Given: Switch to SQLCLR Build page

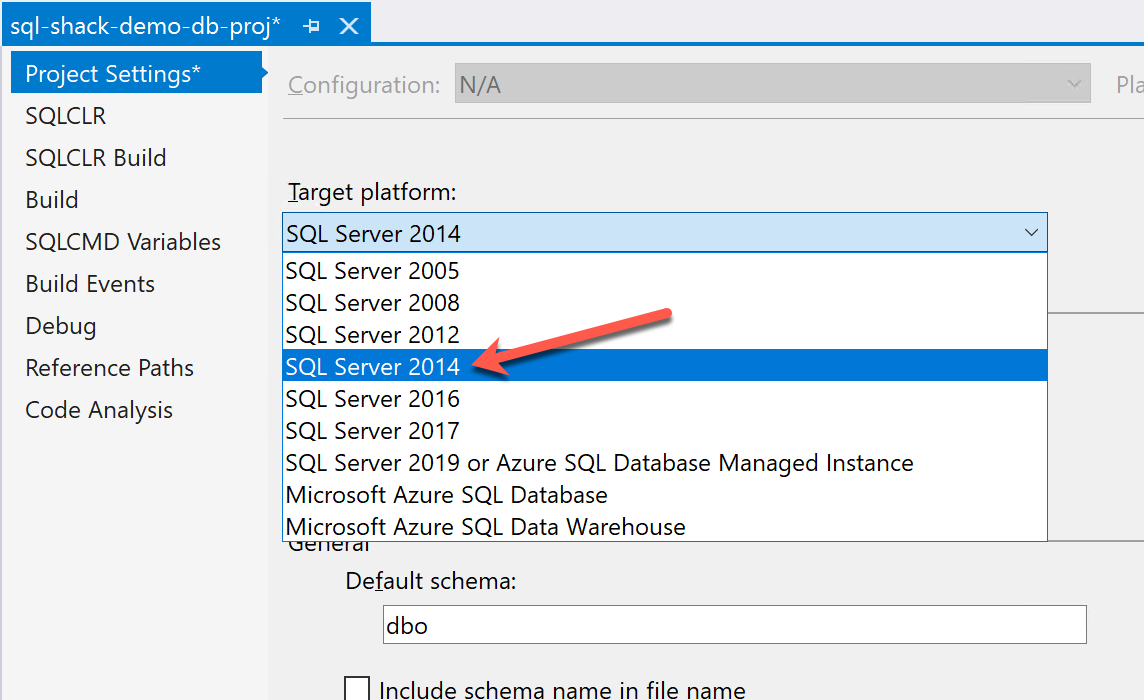Looking at the screenshot, I should point(96,158).
